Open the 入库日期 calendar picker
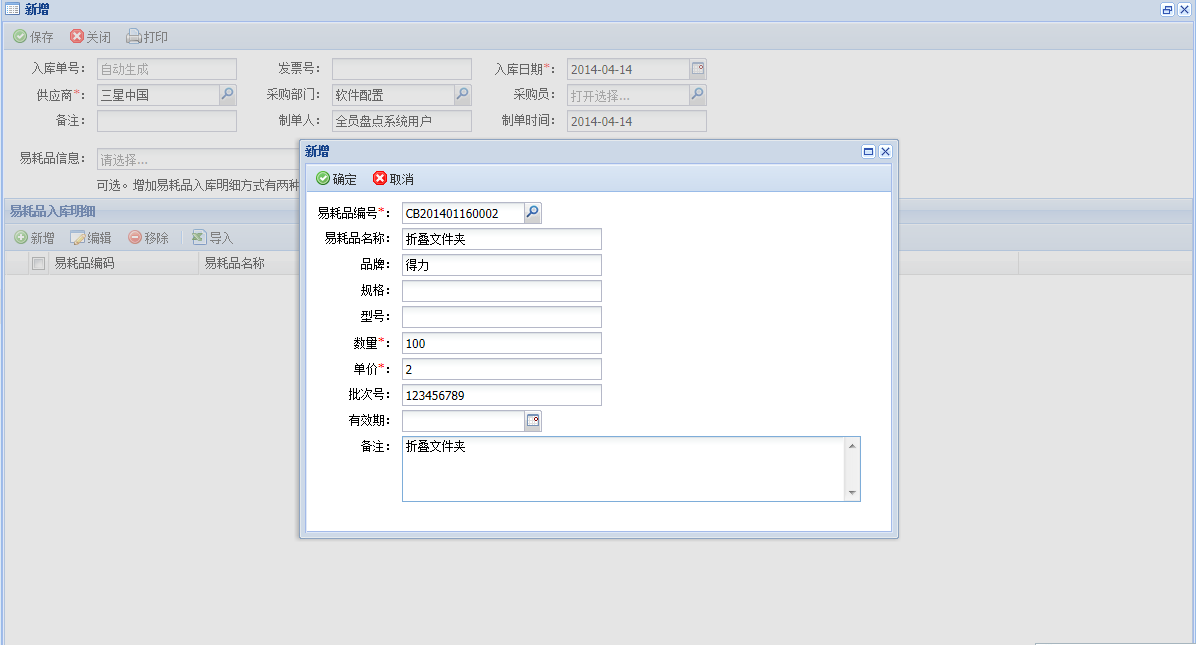Viewport: 1196px width, 645px height. pyautogui.click(x=698, y=69)
